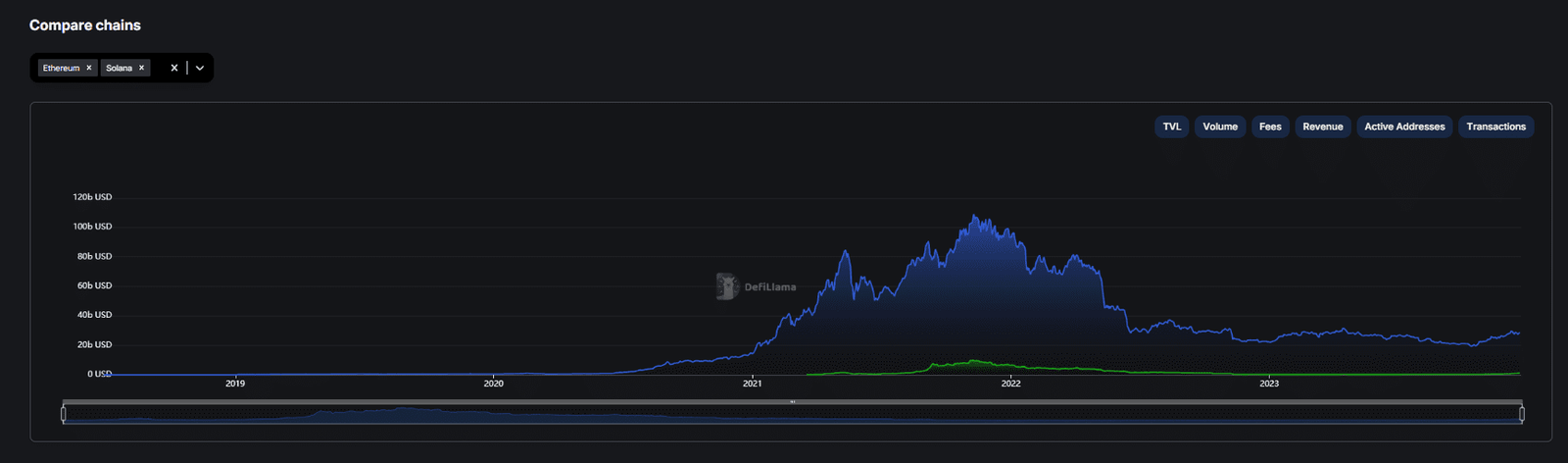Show Revenue on the chart

(x=1322, y=127)
